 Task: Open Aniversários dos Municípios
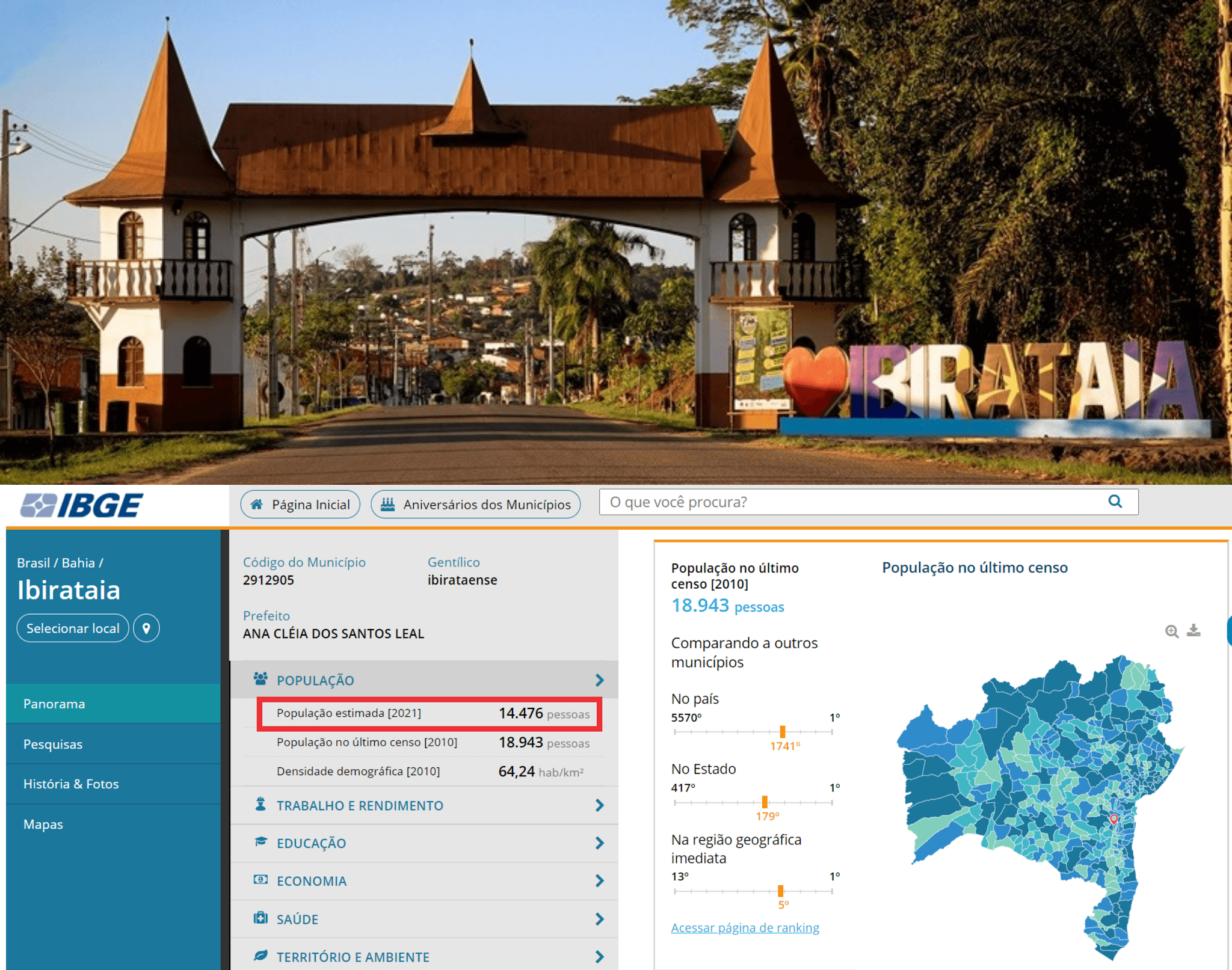[476, 505]
